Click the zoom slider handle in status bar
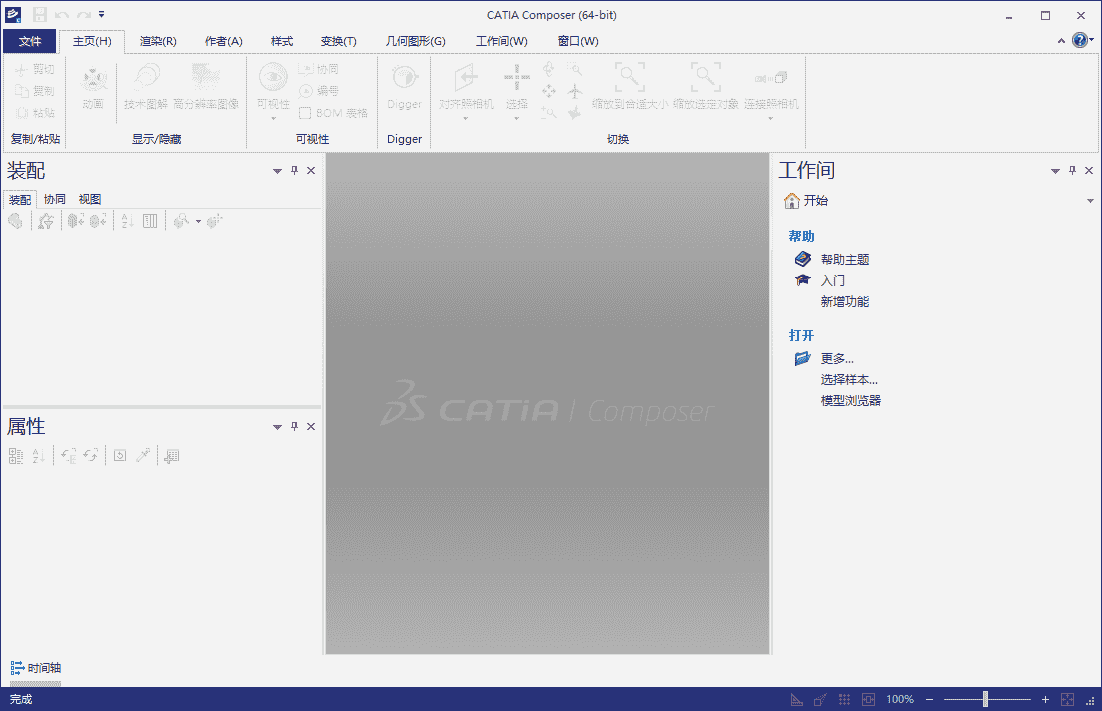The height and width of the screenshot is (711, 1102). click(x=985, y=699)
